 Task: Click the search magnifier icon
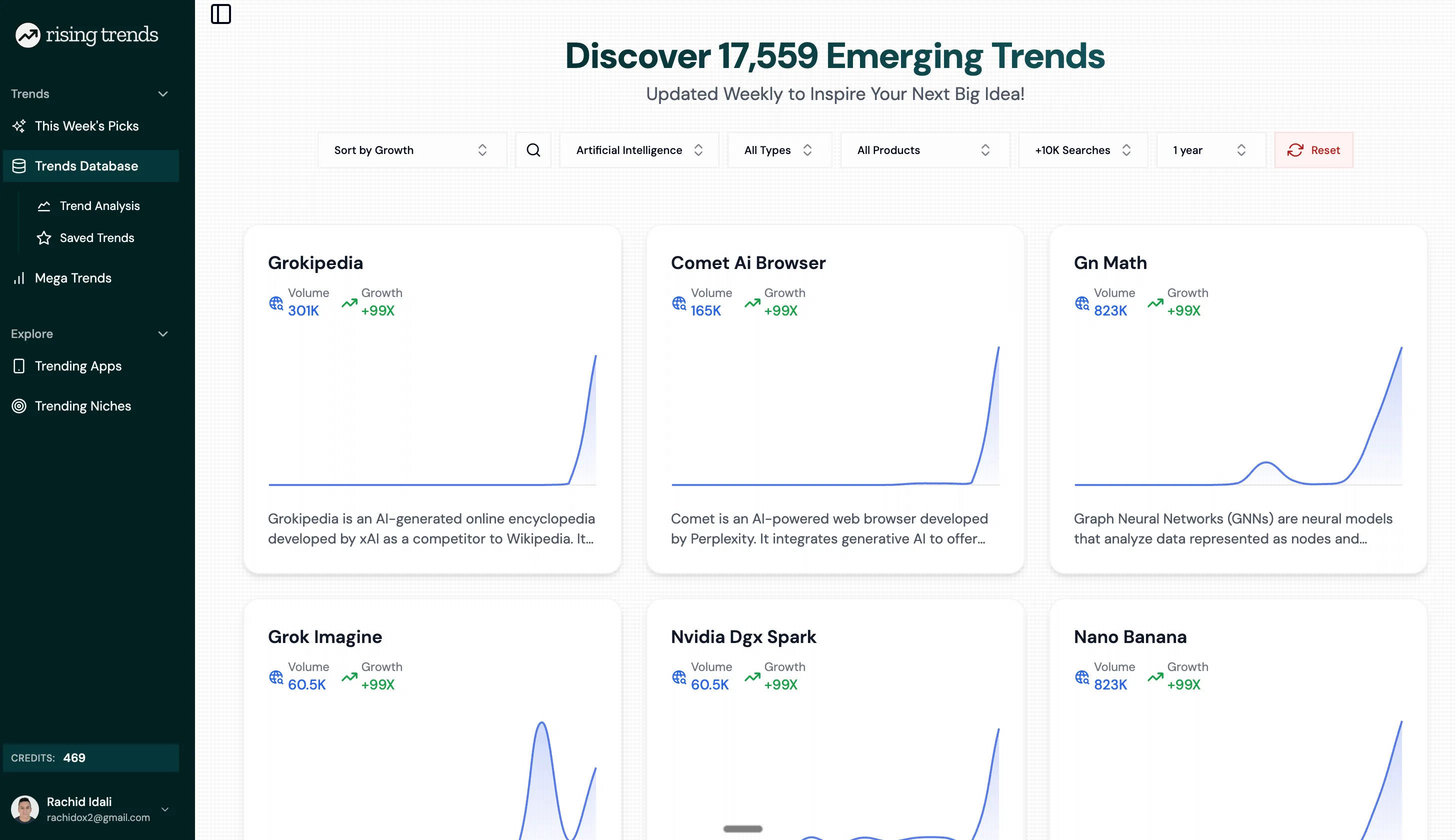532,149
